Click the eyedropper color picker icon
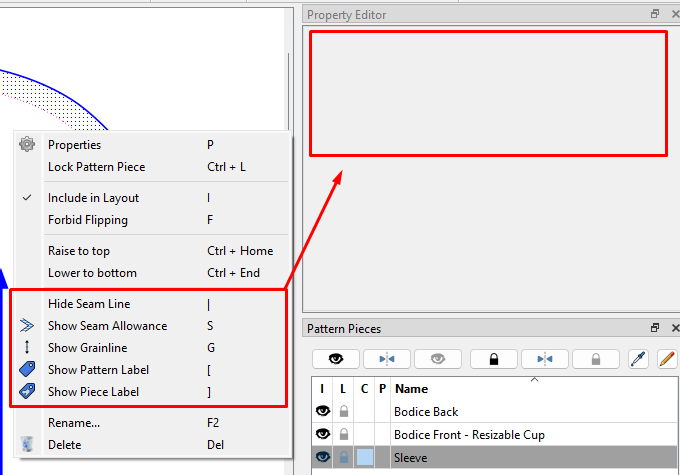This screenshot has height=475, width=680. pos(637,358)
